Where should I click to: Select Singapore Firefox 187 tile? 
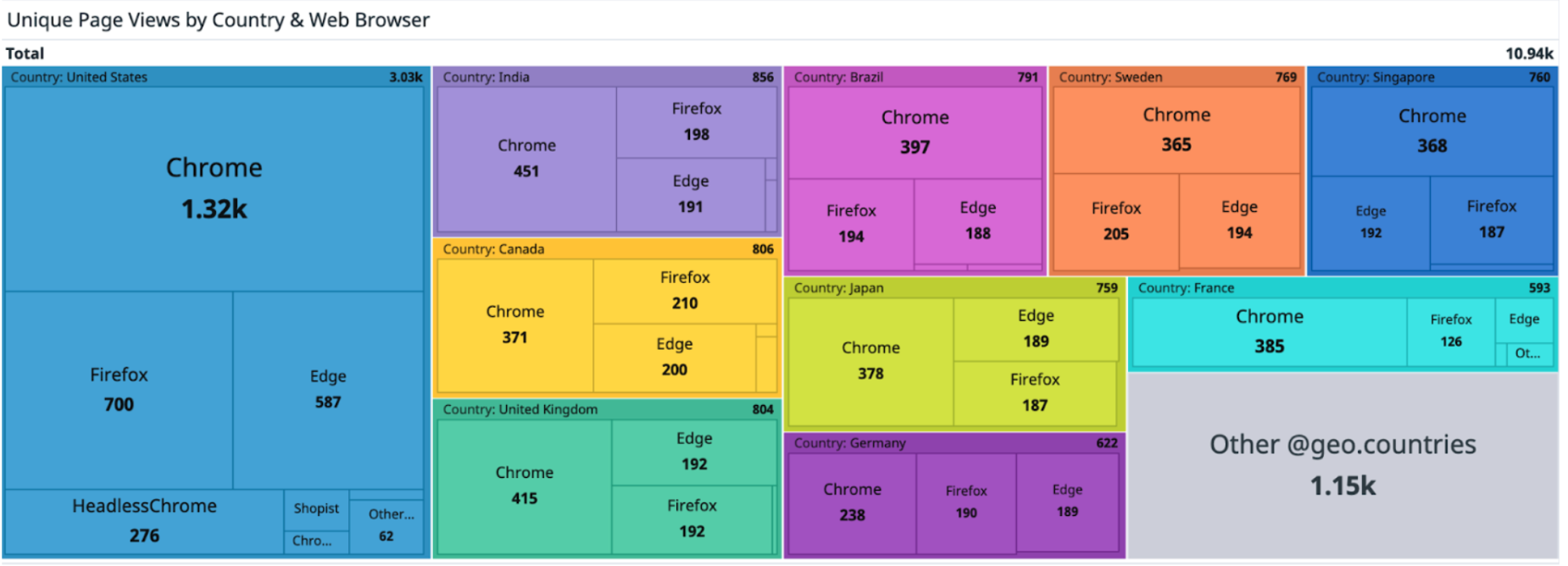click(1492, 219)
